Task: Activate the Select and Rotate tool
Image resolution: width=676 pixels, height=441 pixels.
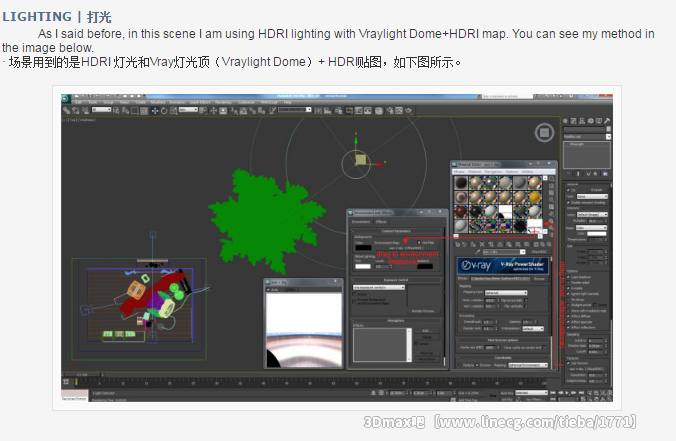Action: 164,110
